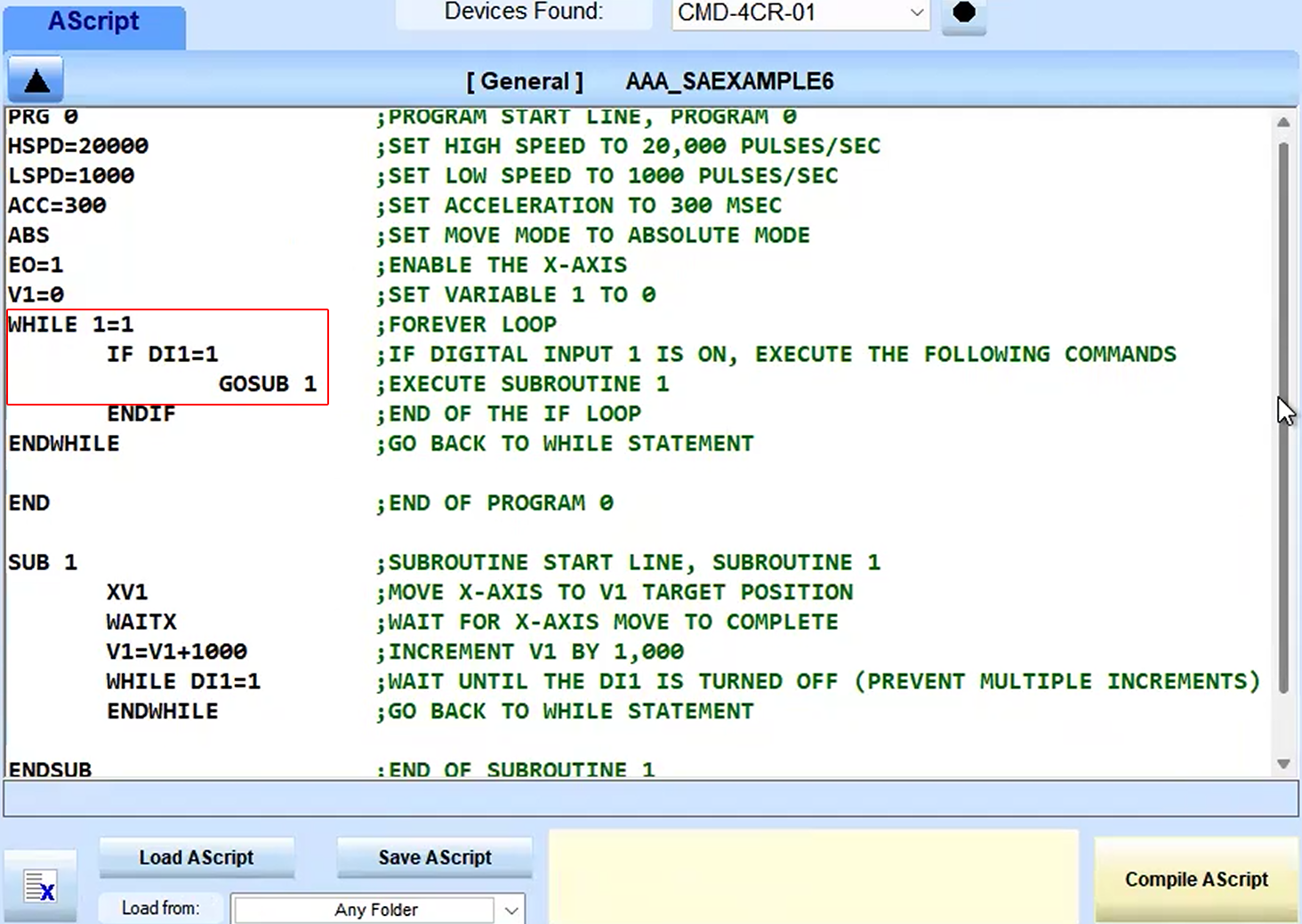Click the ENDSUB code line
Viewport: 1302px width, 924px height.
pos(50,770)
